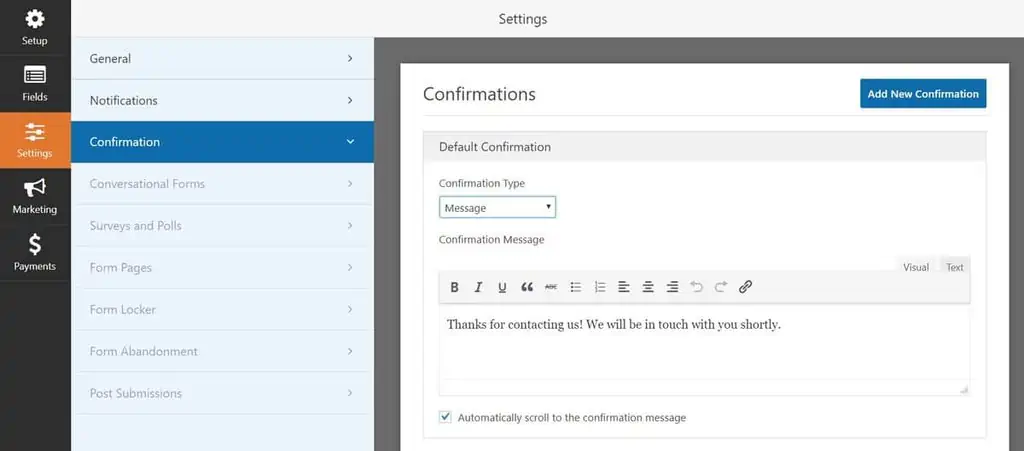Collapse the Confirmation settings section
1024x451 pixels.
tap(222, 142)
